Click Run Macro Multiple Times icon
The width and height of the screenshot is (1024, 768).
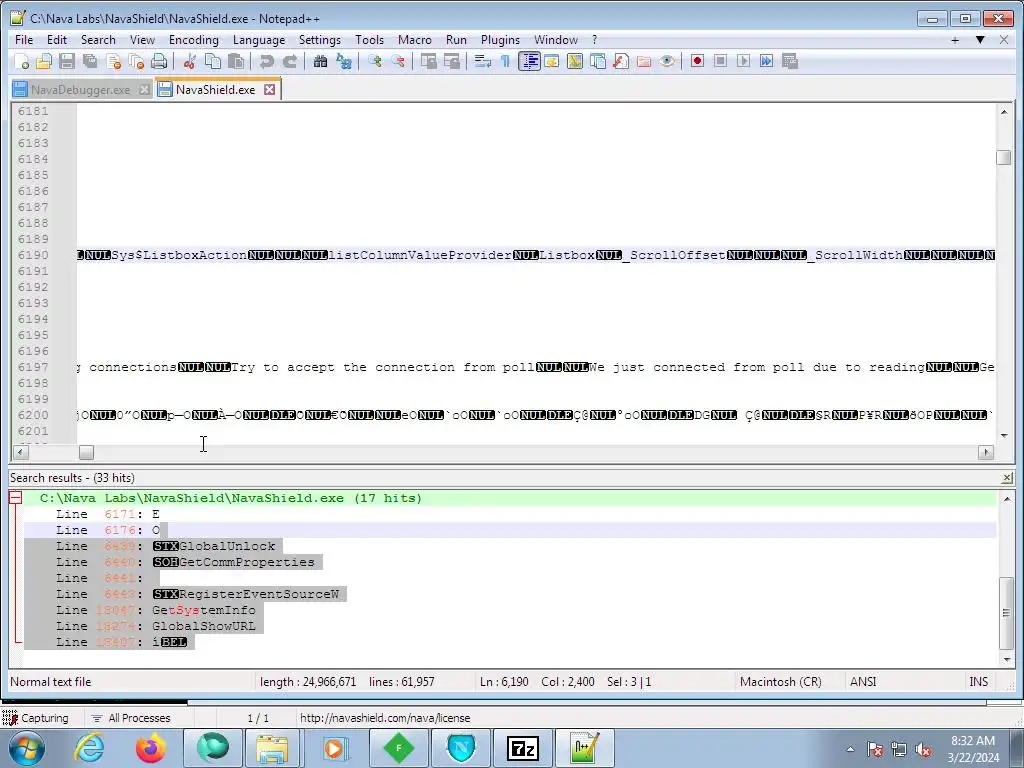click(x=766, y=61)
